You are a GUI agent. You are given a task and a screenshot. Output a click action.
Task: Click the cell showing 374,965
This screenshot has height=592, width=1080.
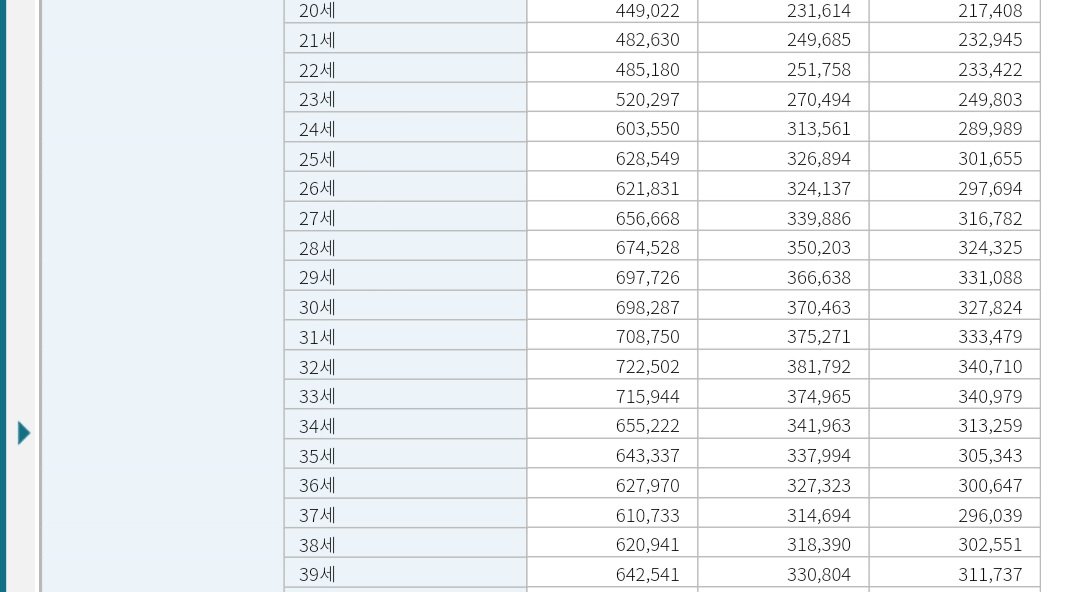(x=819, y=396)
